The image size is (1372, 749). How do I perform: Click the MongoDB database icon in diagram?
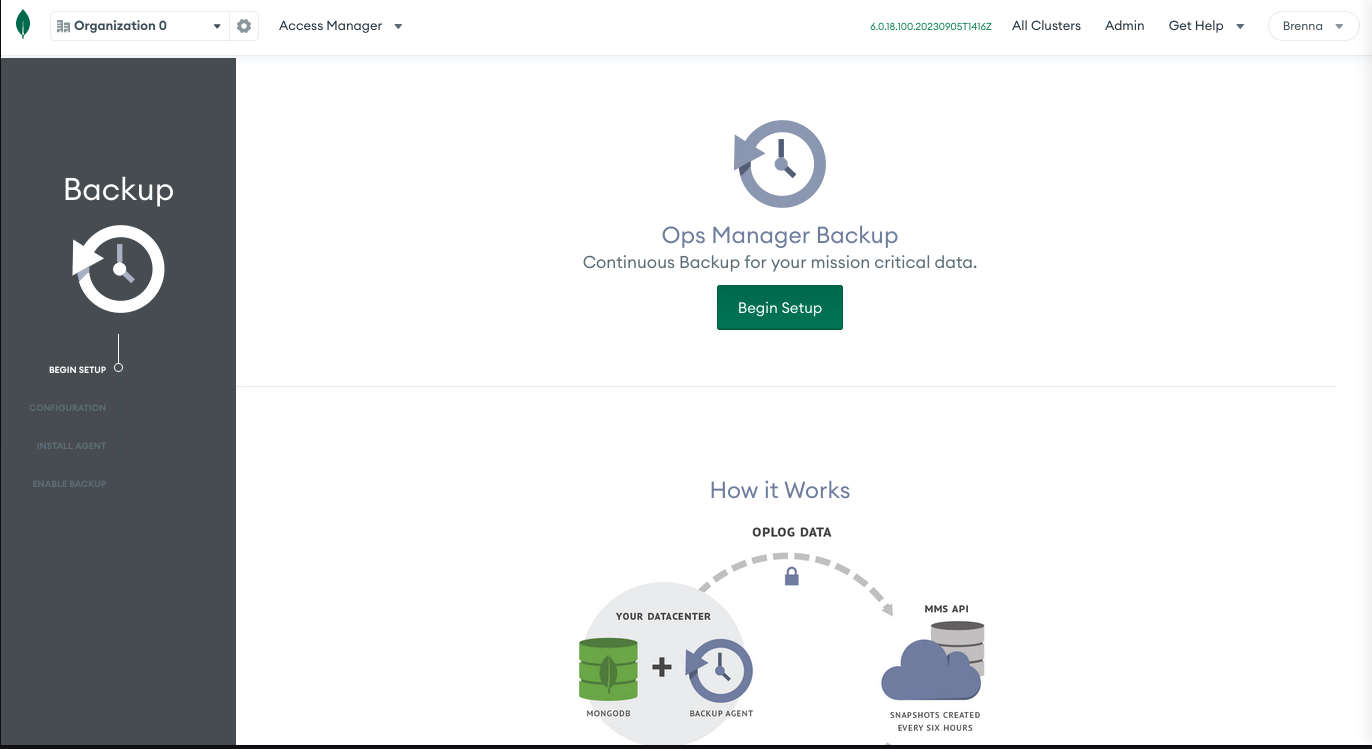tap(608, 668)
